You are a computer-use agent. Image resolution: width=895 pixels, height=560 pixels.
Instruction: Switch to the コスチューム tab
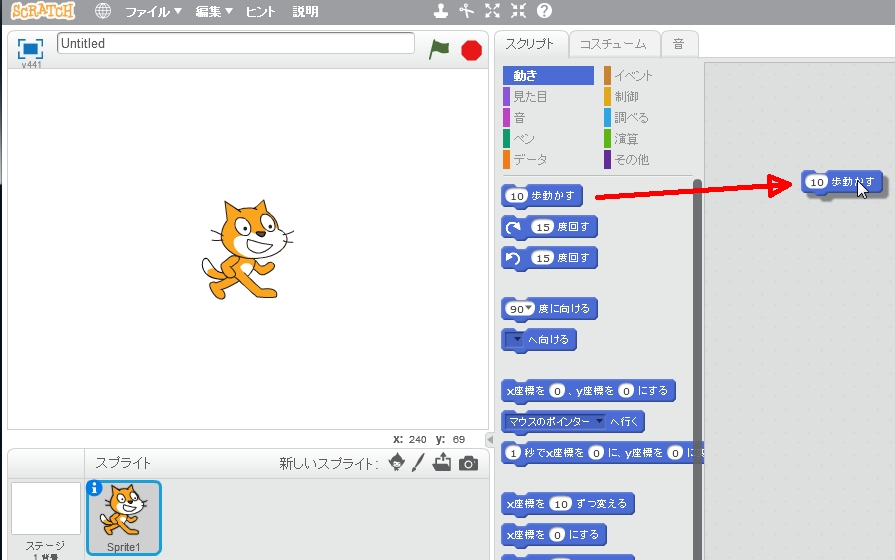(x=613, y=44)
